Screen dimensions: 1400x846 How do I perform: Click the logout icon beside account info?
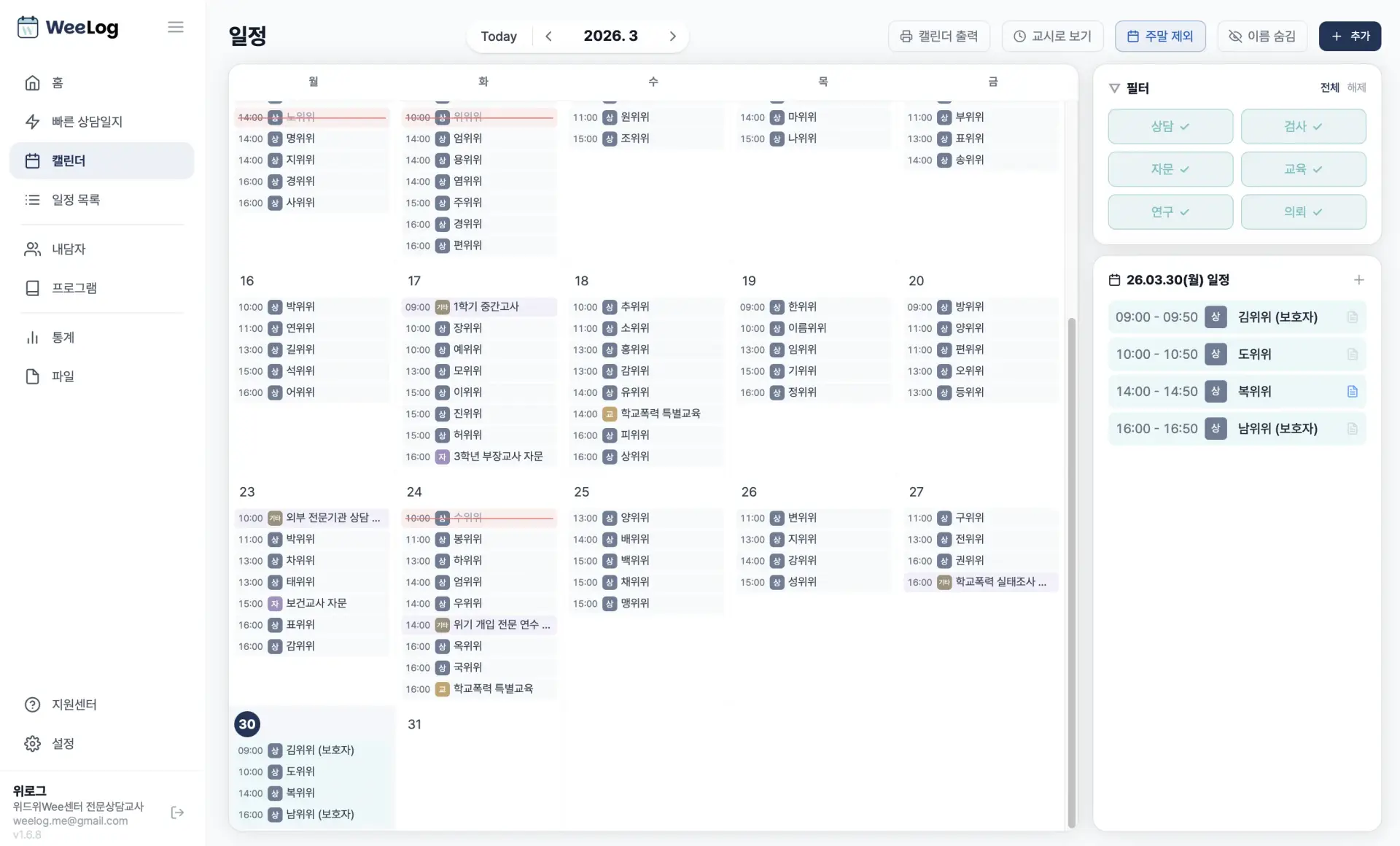pyautogui.click(x=177, y=812)
